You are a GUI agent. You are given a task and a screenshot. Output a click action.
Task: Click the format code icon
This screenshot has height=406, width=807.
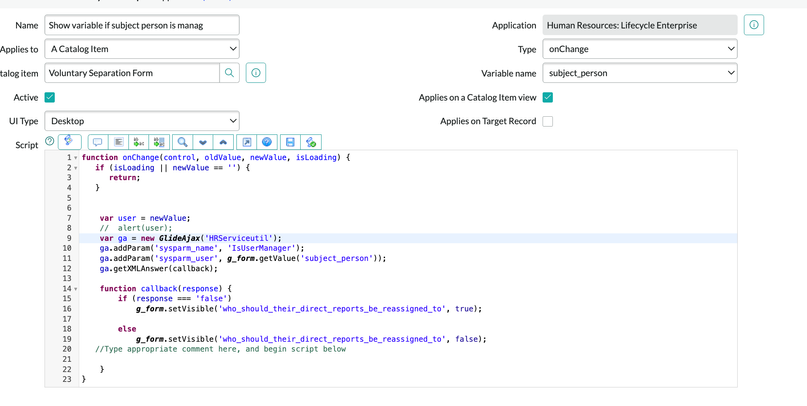118,142
